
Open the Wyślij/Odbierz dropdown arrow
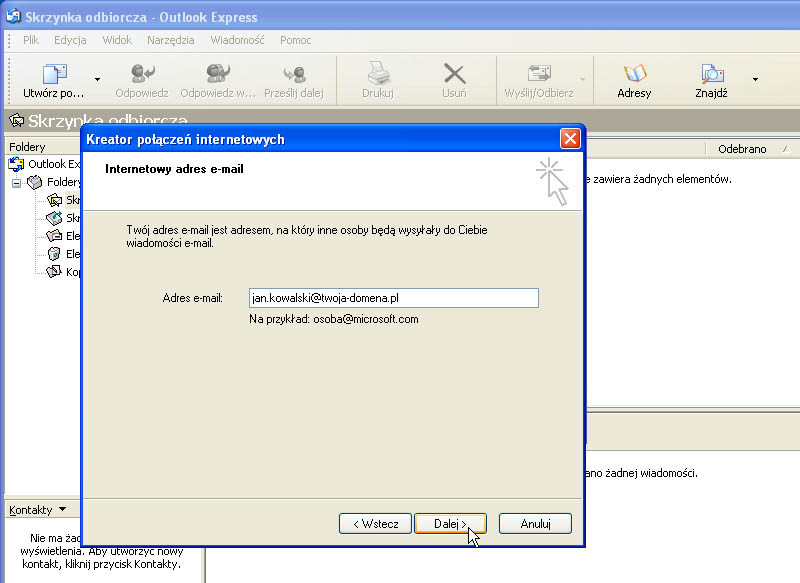(x=582, y=79)
